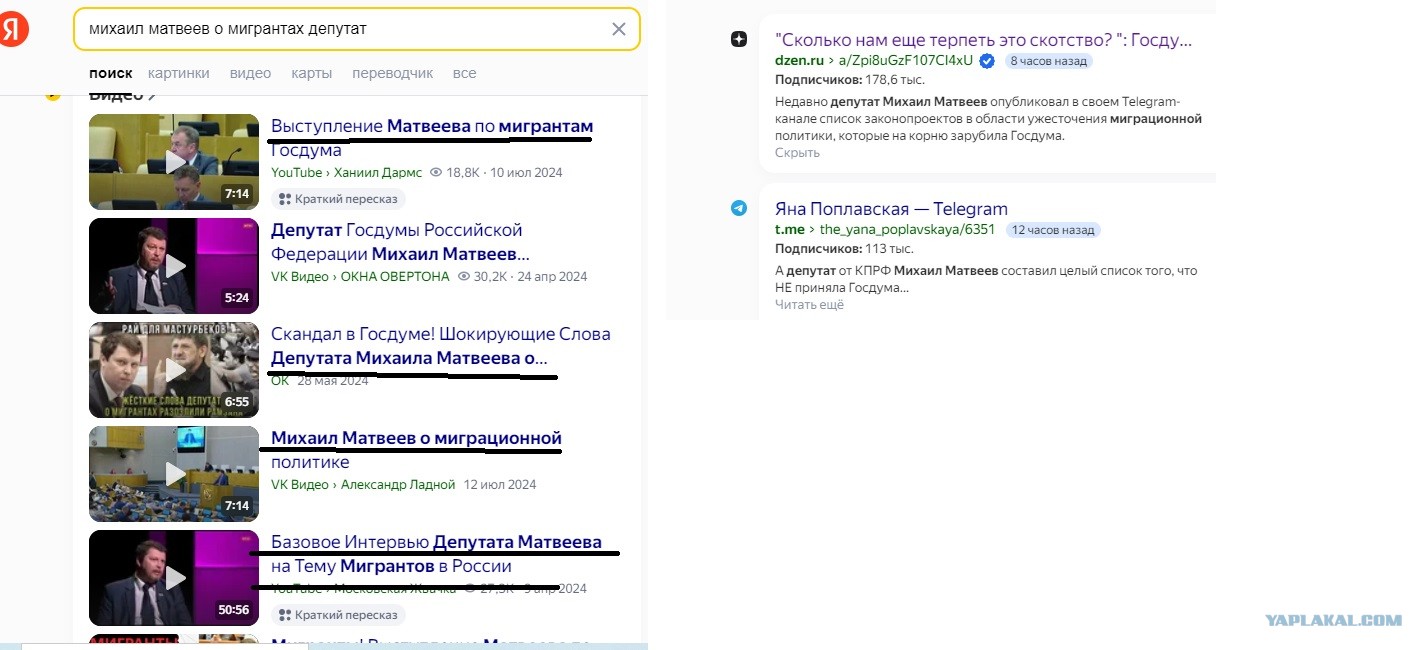Click the Yandex logo icon
1428x650 pixels.
(x=11, y=30)
